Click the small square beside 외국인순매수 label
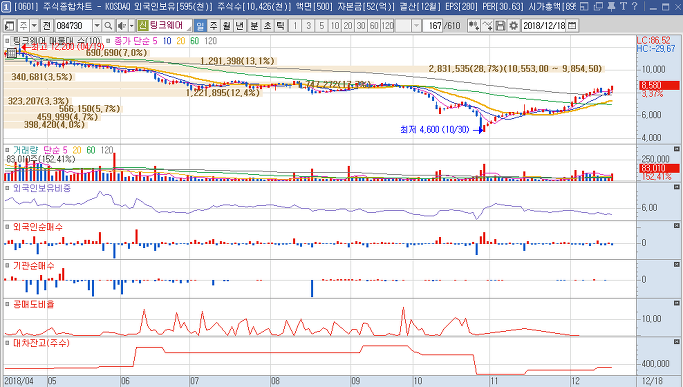This screenshot has height=387, width=683. coord(7,227)
